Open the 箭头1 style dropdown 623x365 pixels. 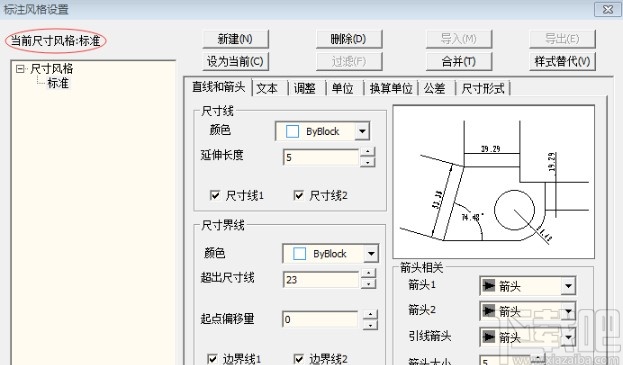(x=568, y=286)
